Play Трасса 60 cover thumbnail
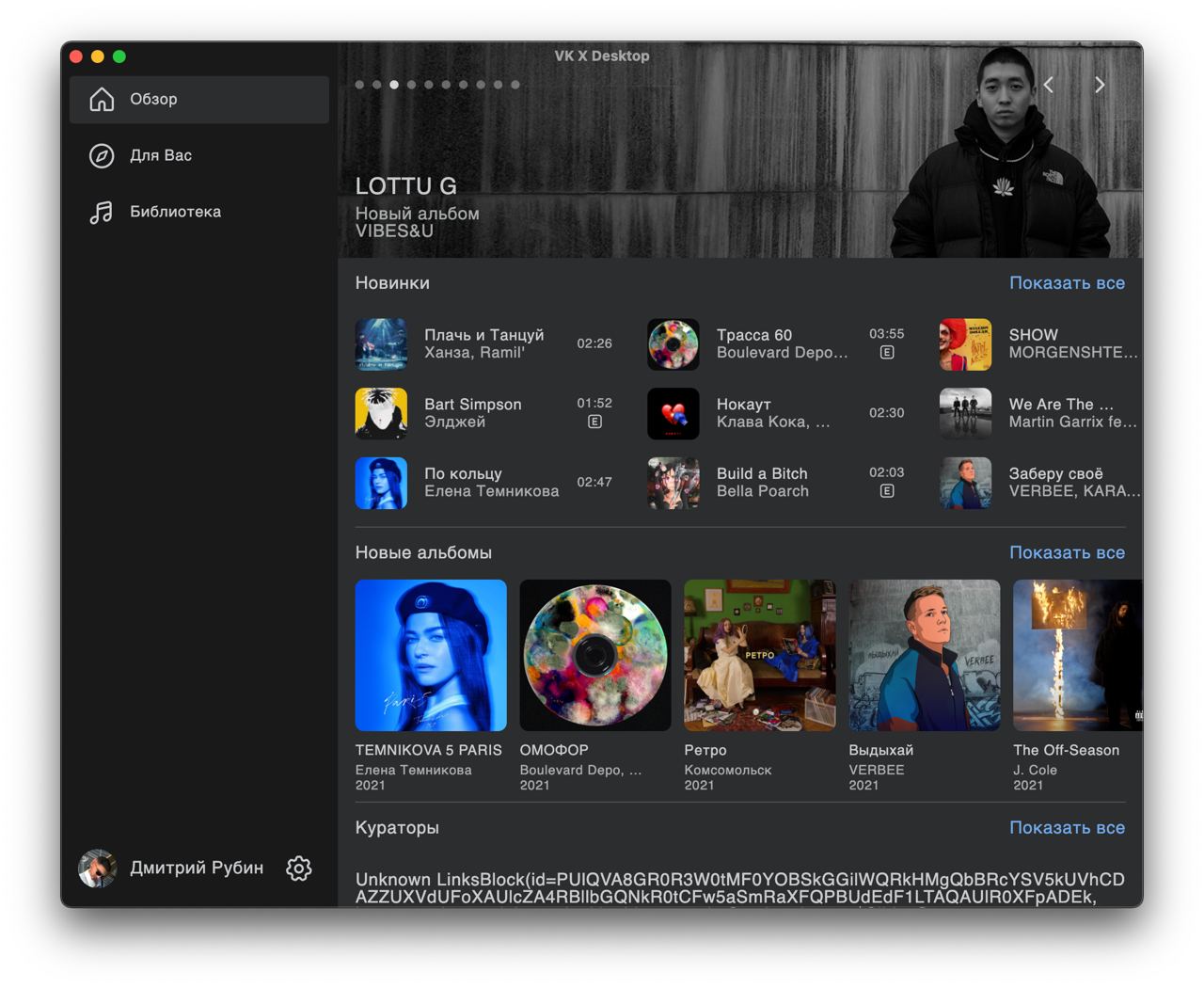 pos(673,344)
